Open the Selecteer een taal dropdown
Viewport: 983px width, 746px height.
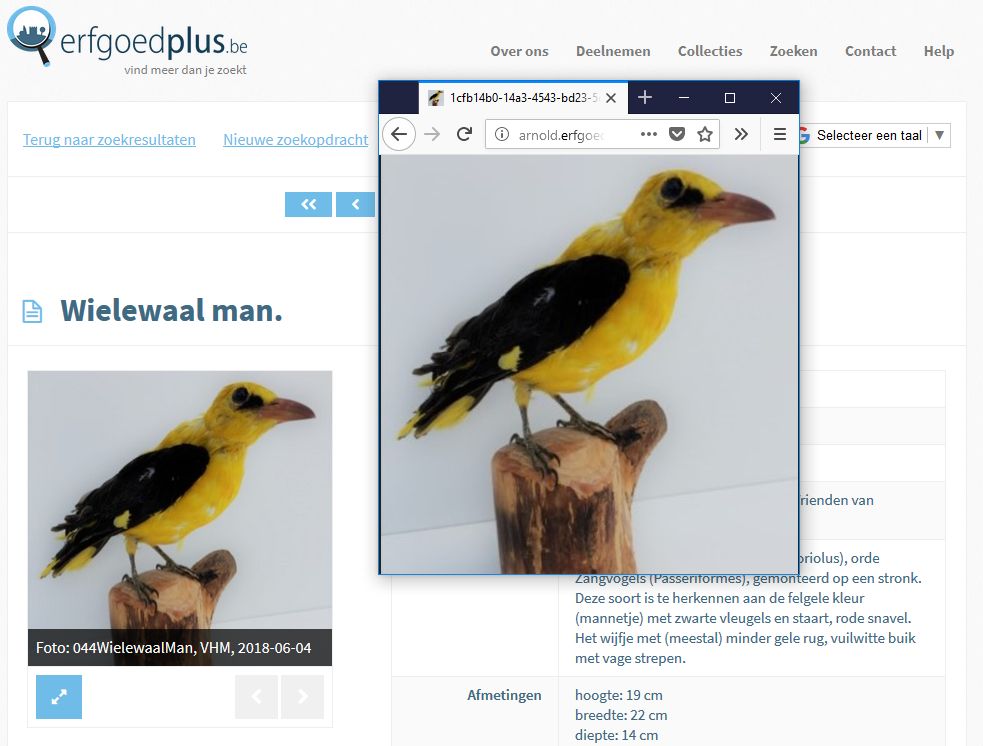pos(875,135)
